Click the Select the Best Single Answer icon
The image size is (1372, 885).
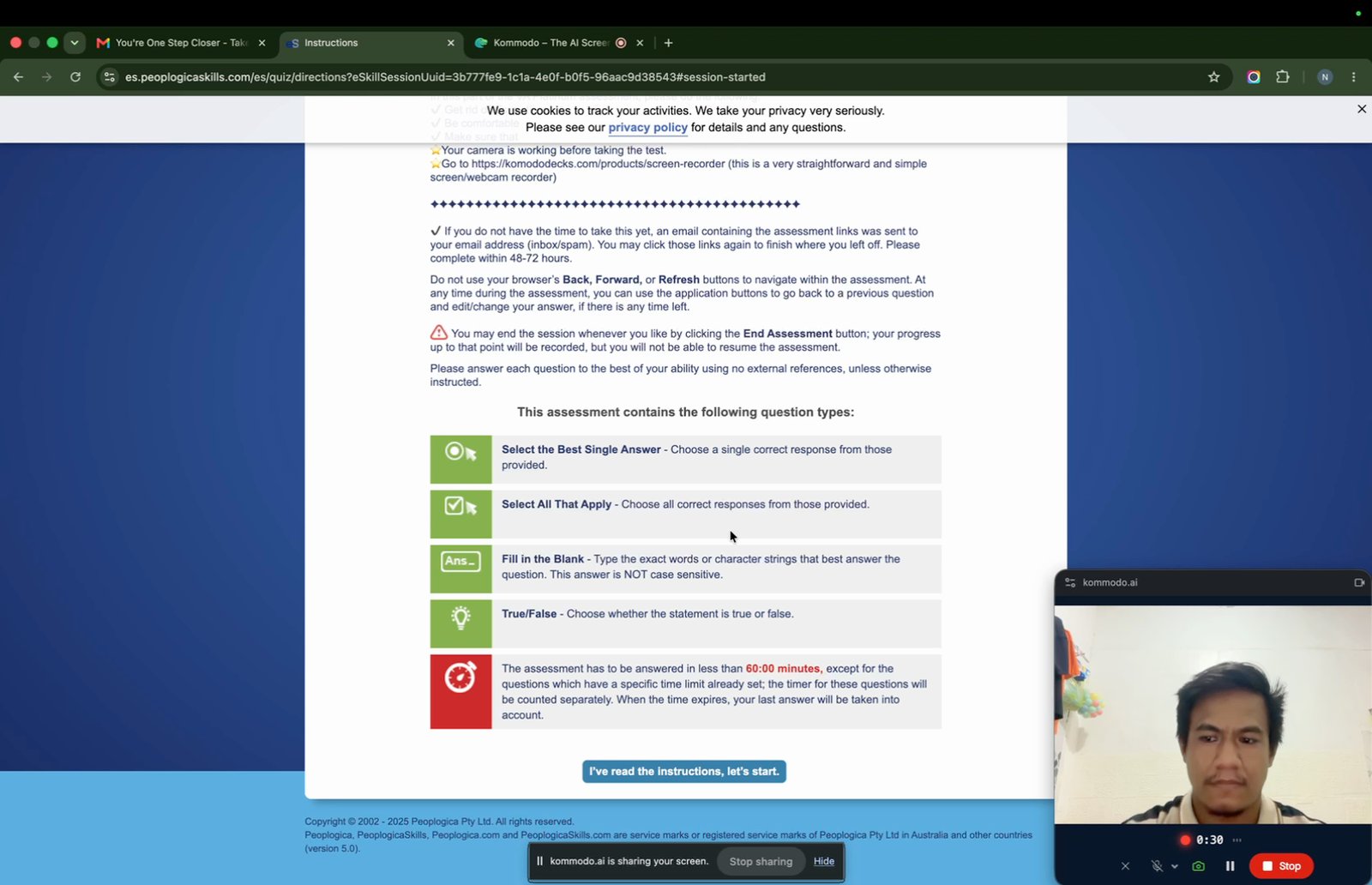point(460,459)
